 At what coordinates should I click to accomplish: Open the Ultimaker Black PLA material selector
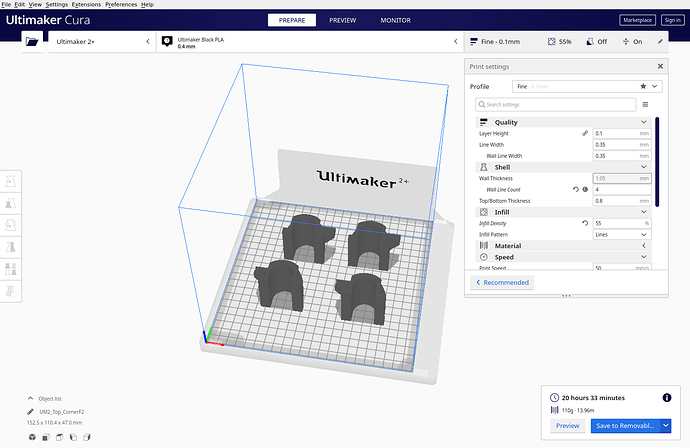pos(310,41)
